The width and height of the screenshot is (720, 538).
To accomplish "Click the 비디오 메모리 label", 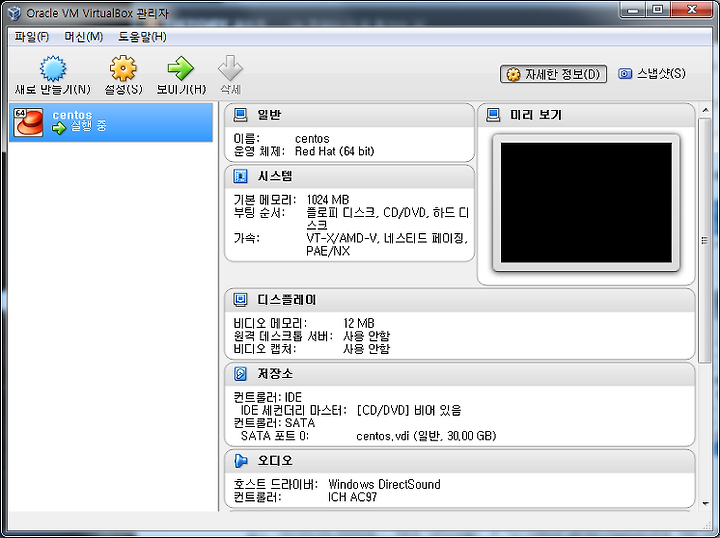I will tap(270, 323).
